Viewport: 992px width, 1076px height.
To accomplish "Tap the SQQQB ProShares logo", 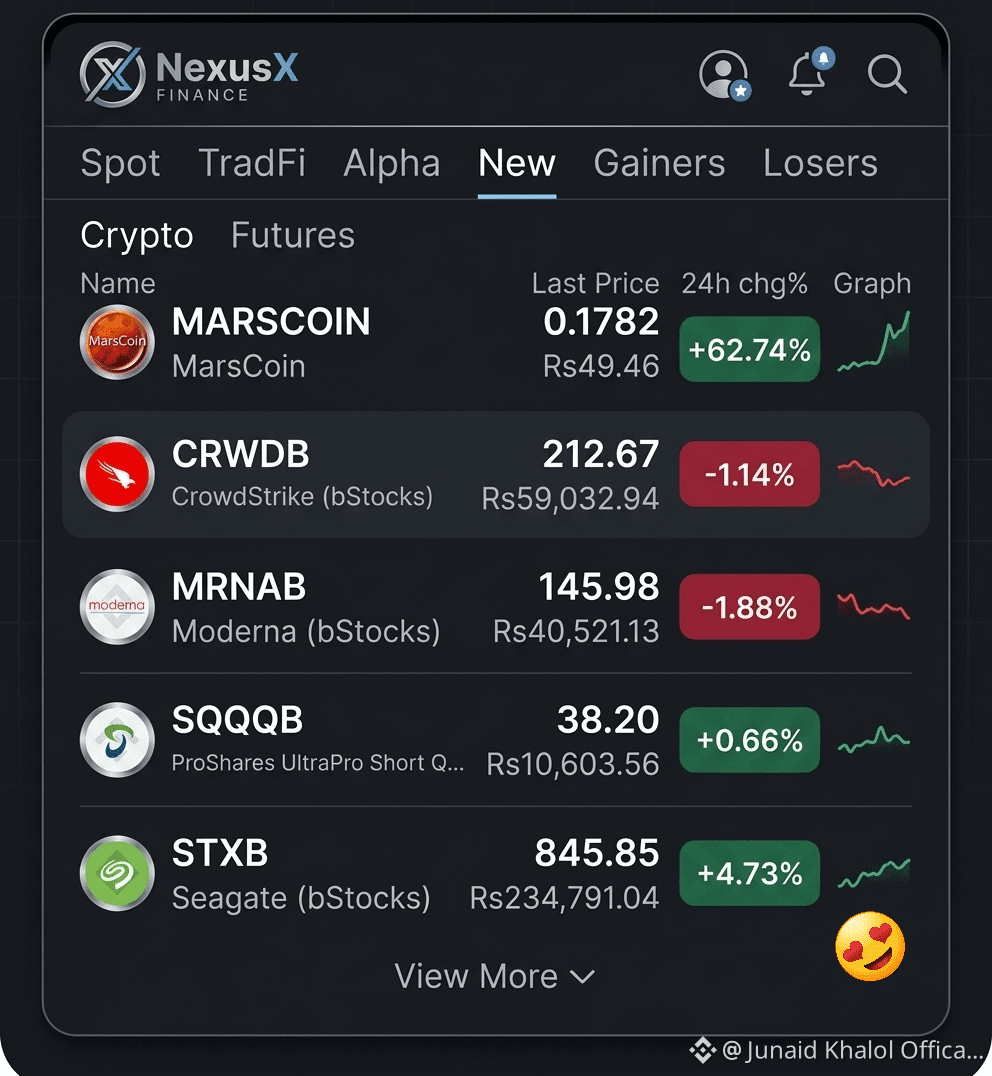I will tap(117, 740).
